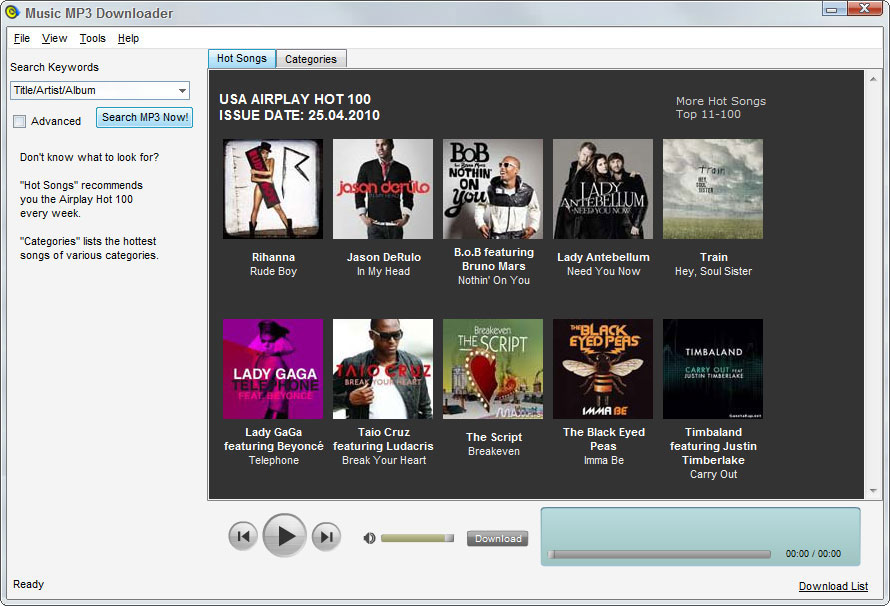890x606 pixels.
Task: Expand the Title/Artist/Album dropdown
Action: 182,90
